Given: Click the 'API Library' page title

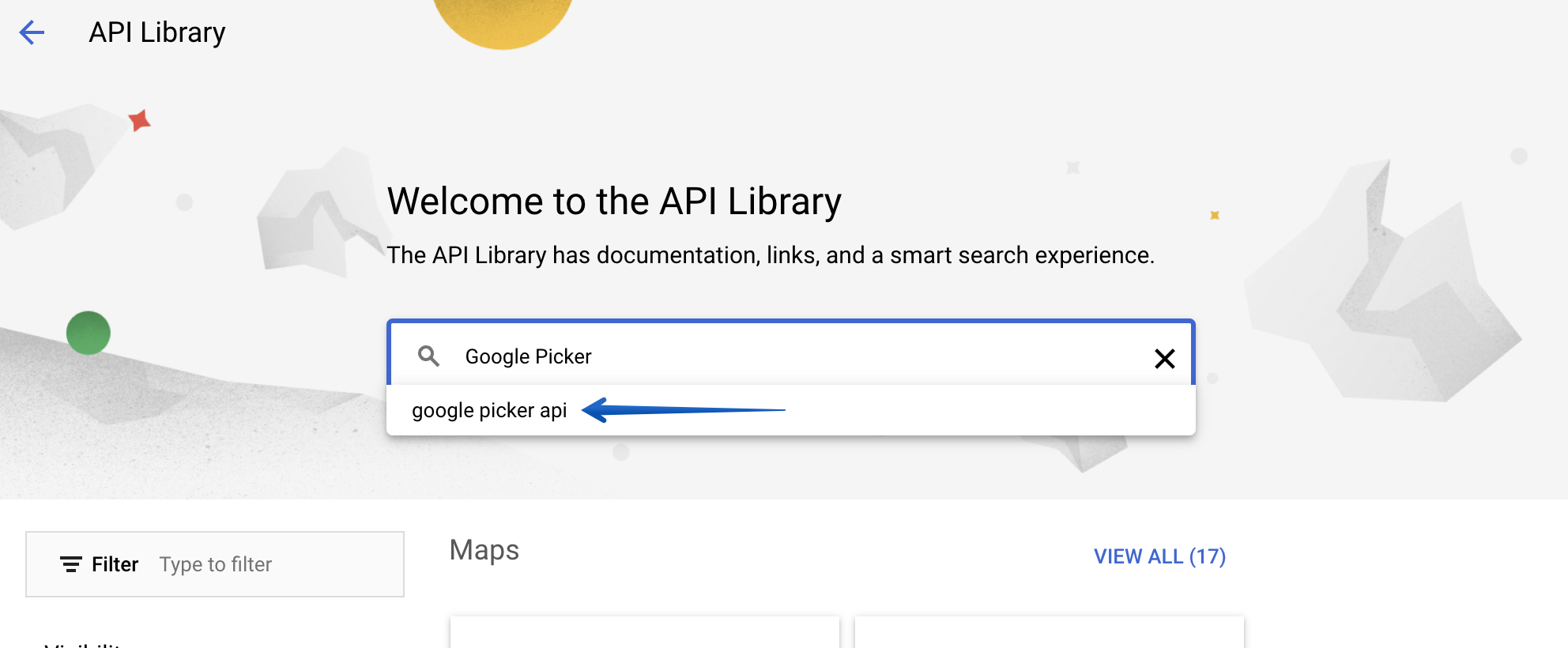Looking at the screenshot, I should [156, 32].
